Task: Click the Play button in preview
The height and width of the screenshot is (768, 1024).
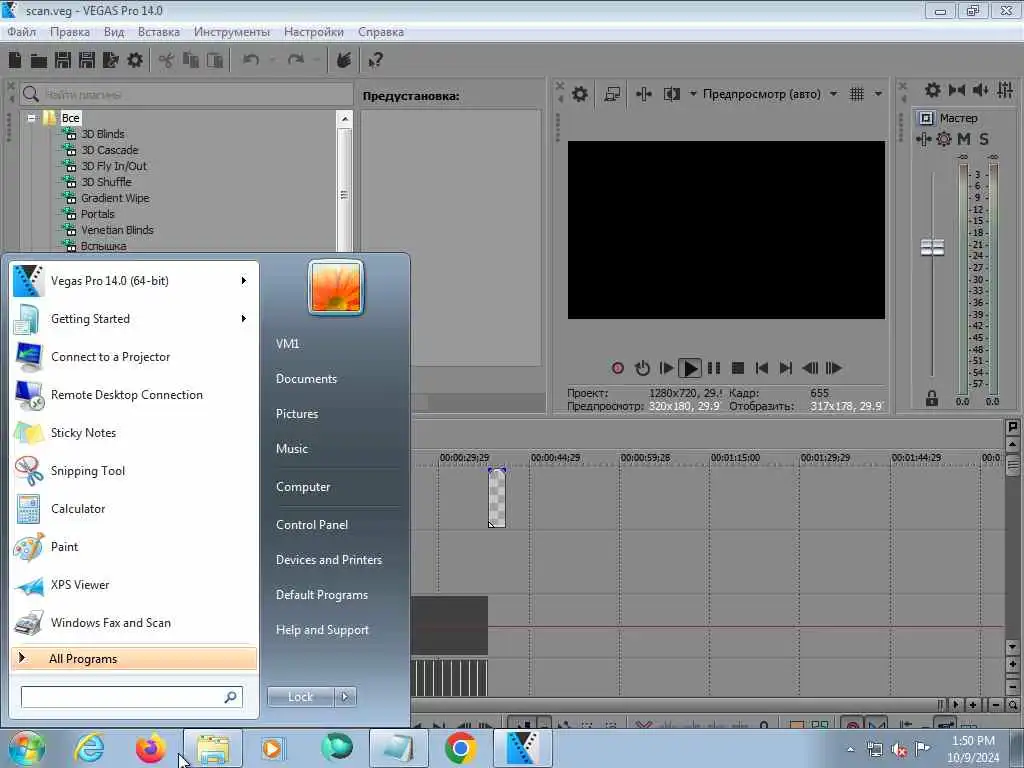Action: 690,368
